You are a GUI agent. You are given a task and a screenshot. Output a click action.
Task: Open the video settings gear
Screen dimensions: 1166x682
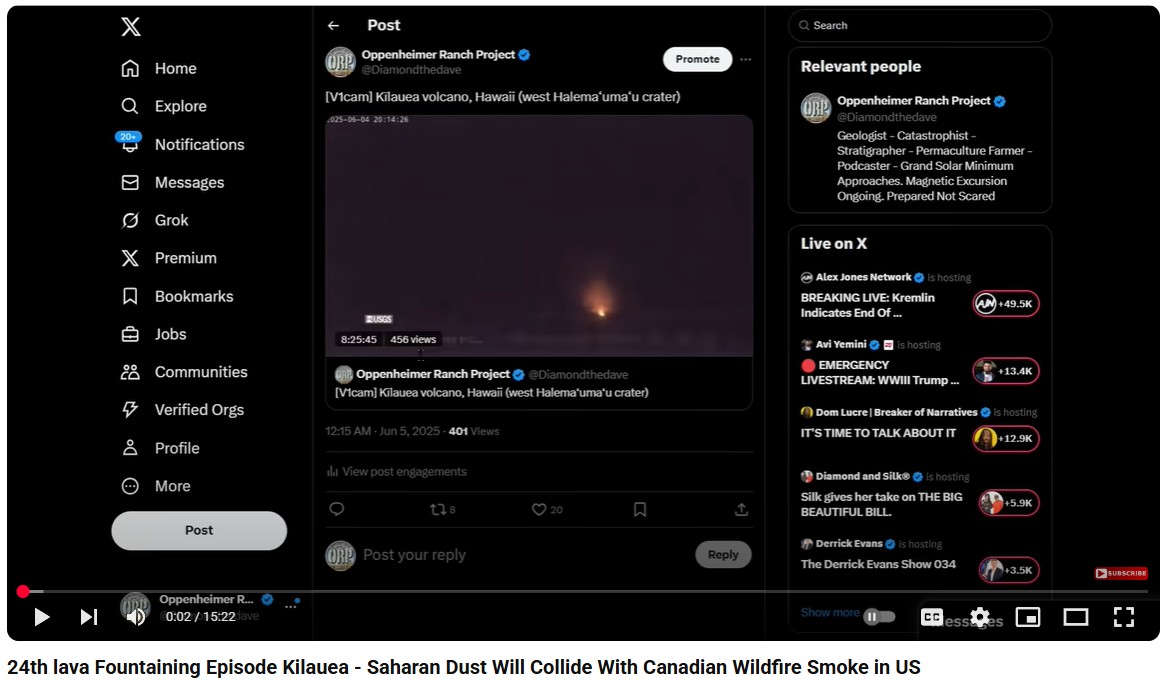[x=980, y=617]
